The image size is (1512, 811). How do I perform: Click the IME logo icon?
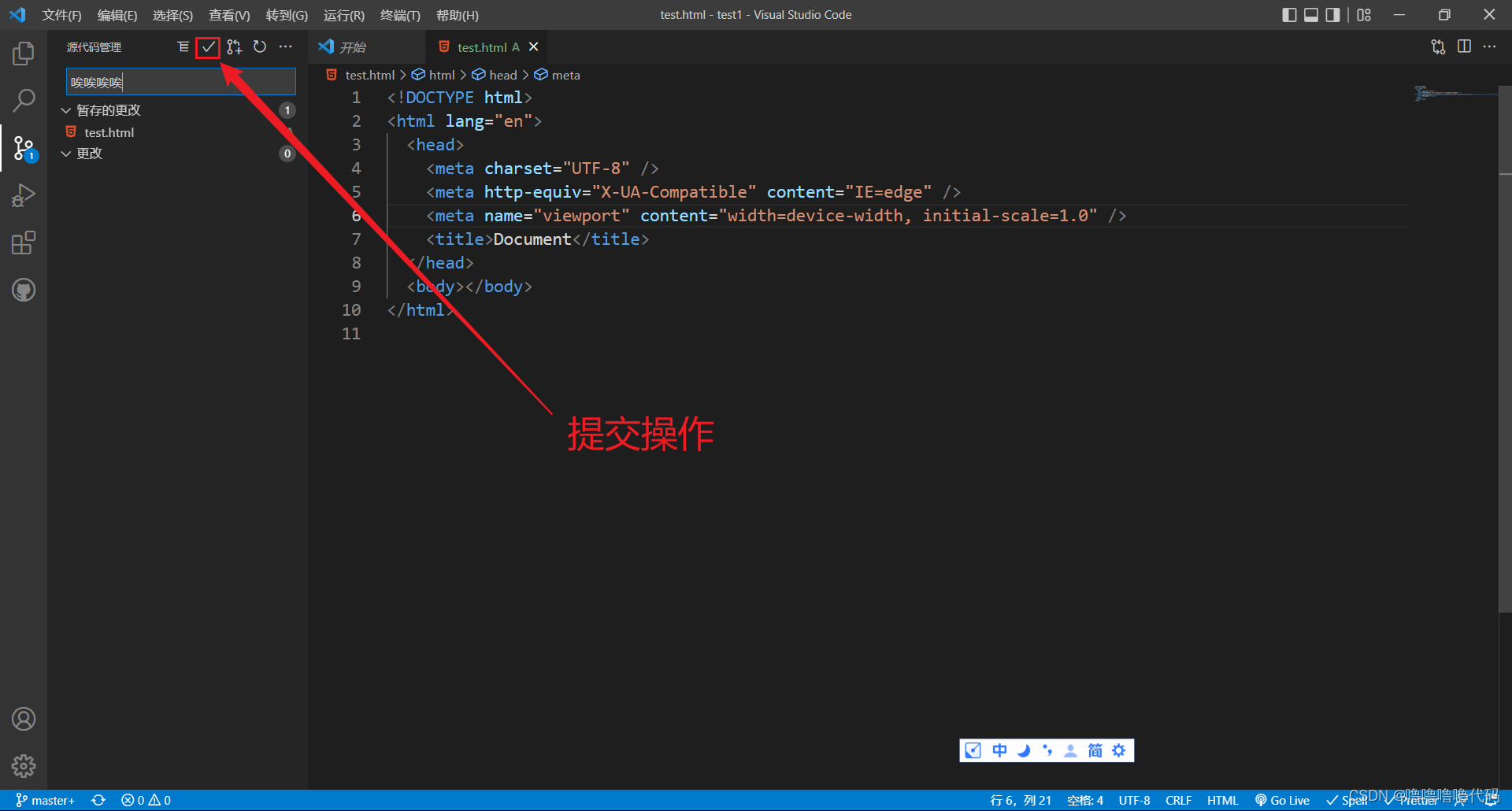point(974,750)
